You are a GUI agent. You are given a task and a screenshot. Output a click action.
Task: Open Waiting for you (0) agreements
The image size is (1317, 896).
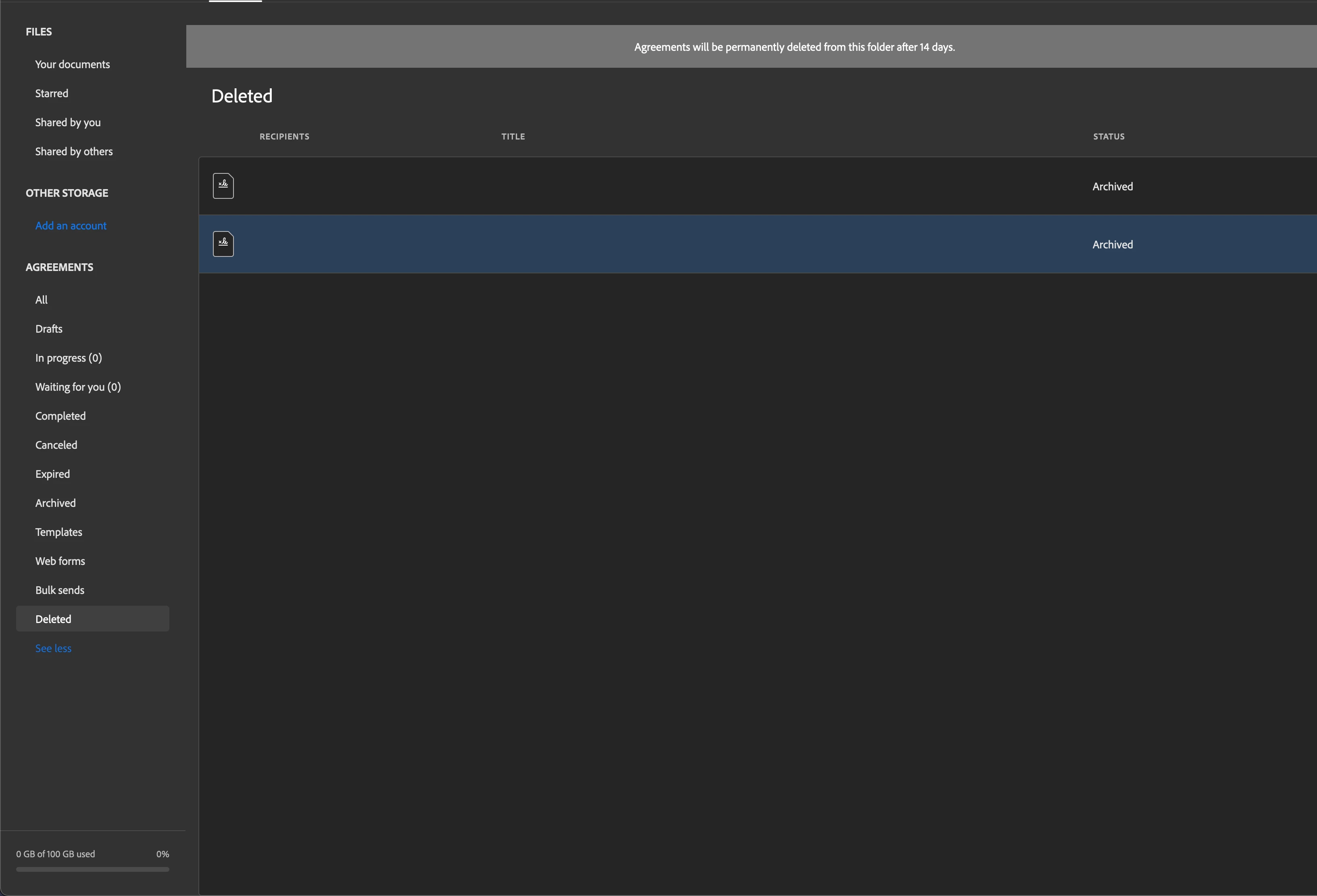click(78, 387)
